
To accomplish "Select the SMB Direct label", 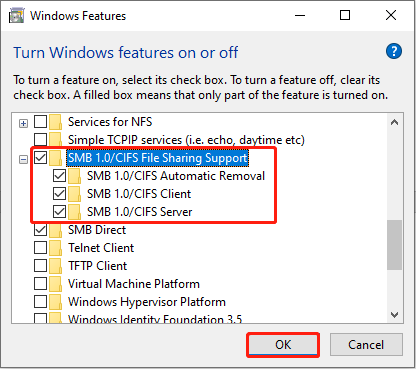I will point(97,230).
